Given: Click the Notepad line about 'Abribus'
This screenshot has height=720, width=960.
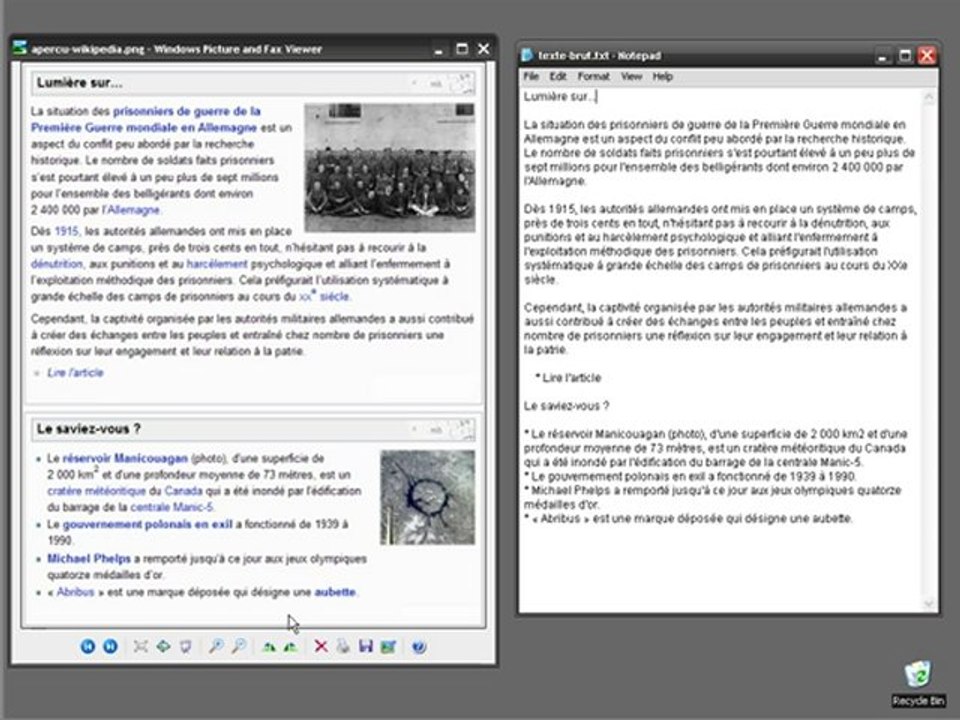Looking at the screenshot, I should click(x=688, y=519).
